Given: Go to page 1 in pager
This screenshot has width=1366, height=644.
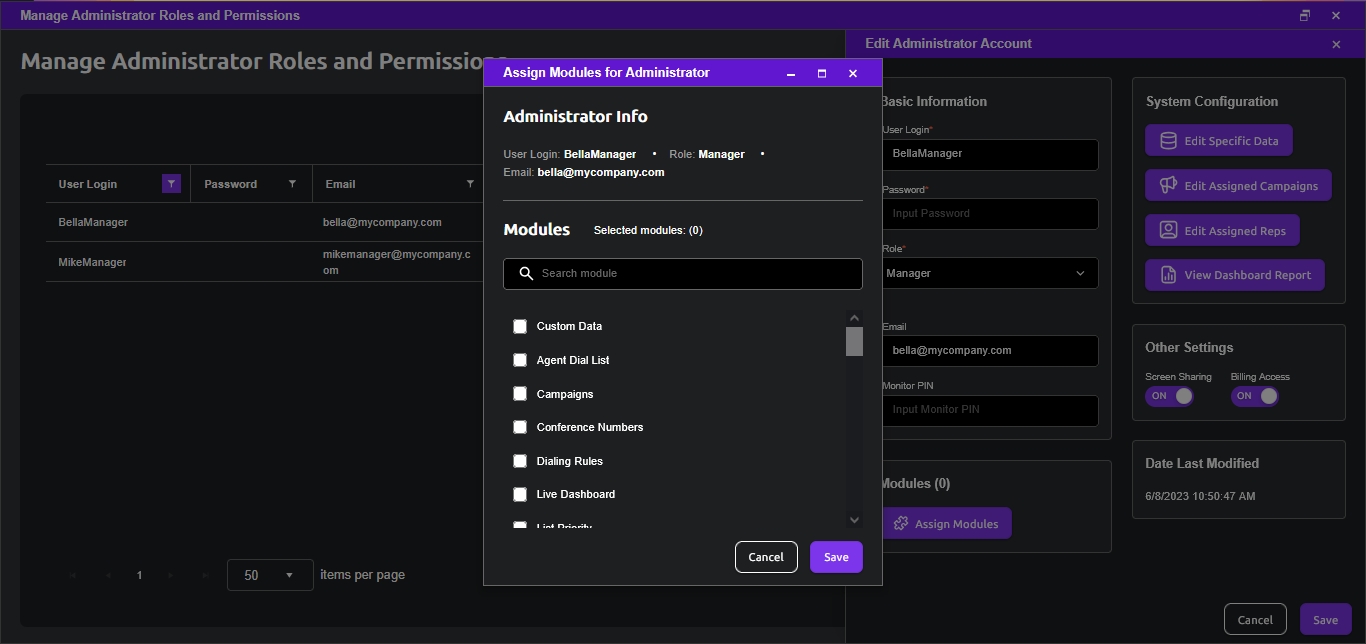Looking at the screenshot, I should click(x=139, y=575).
